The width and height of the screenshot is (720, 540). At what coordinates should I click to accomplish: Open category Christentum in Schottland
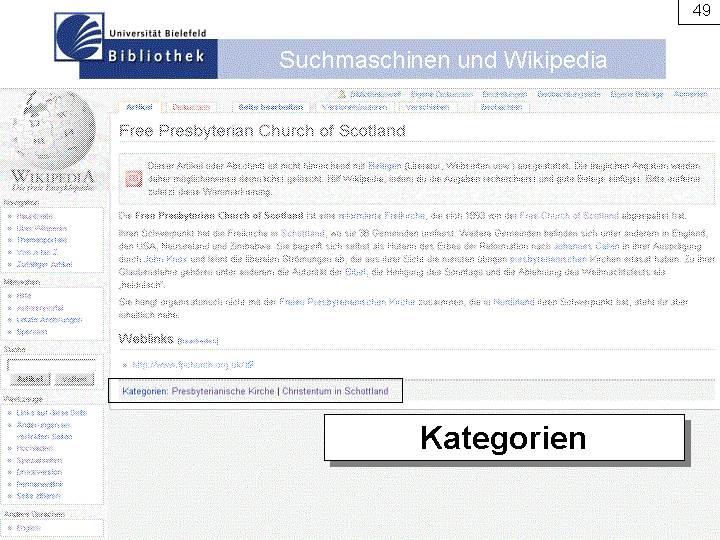click(x=335, y=391)
